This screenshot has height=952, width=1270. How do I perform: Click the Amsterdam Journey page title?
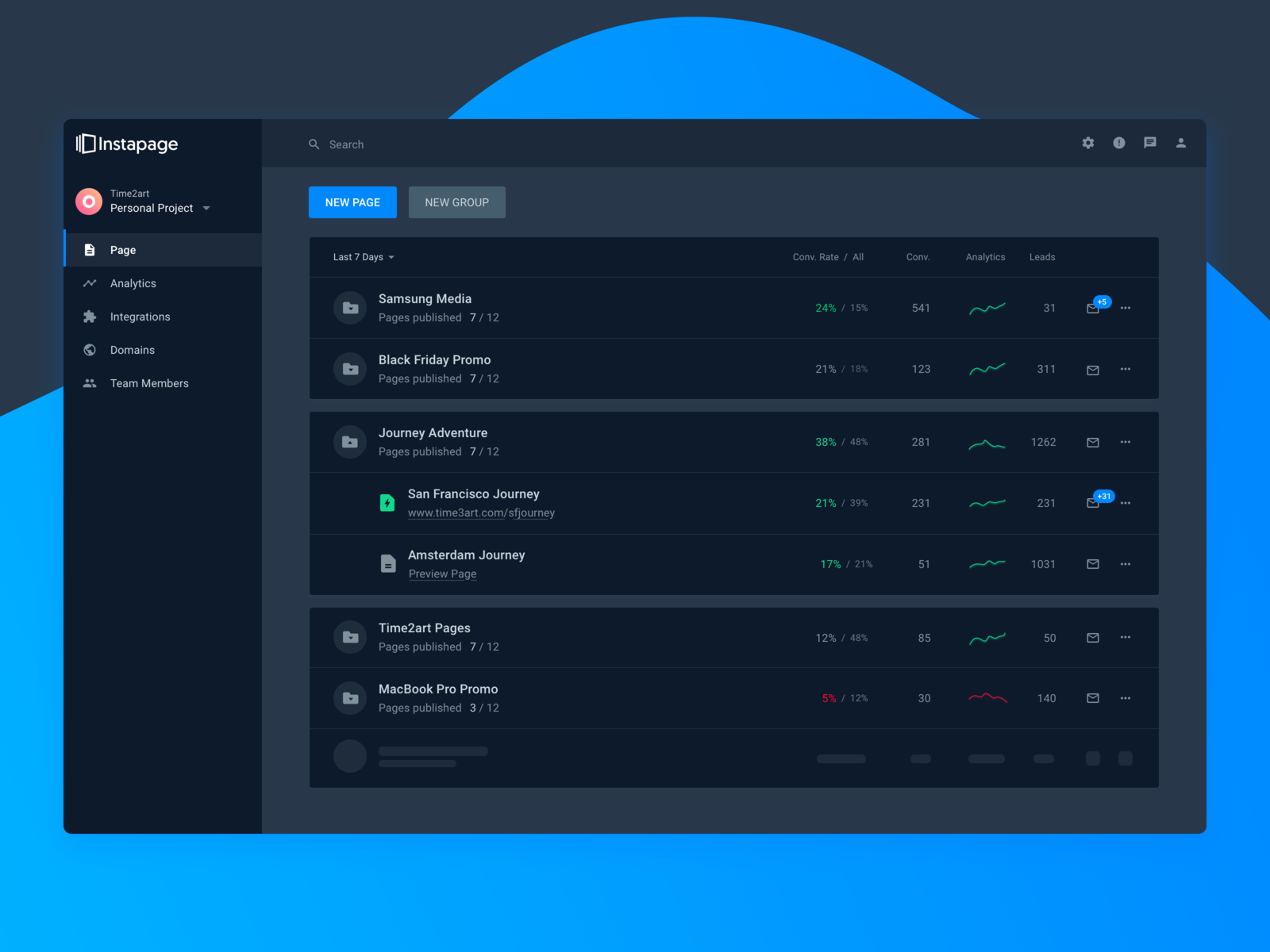[x=467, y=555]
